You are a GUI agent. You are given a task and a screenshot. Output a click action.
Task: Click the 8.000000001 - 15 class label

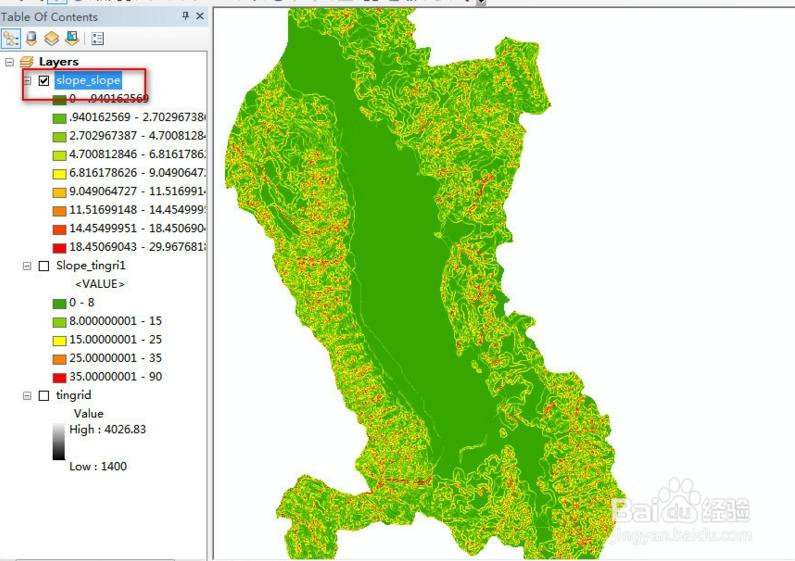click(x=116, y=321)
